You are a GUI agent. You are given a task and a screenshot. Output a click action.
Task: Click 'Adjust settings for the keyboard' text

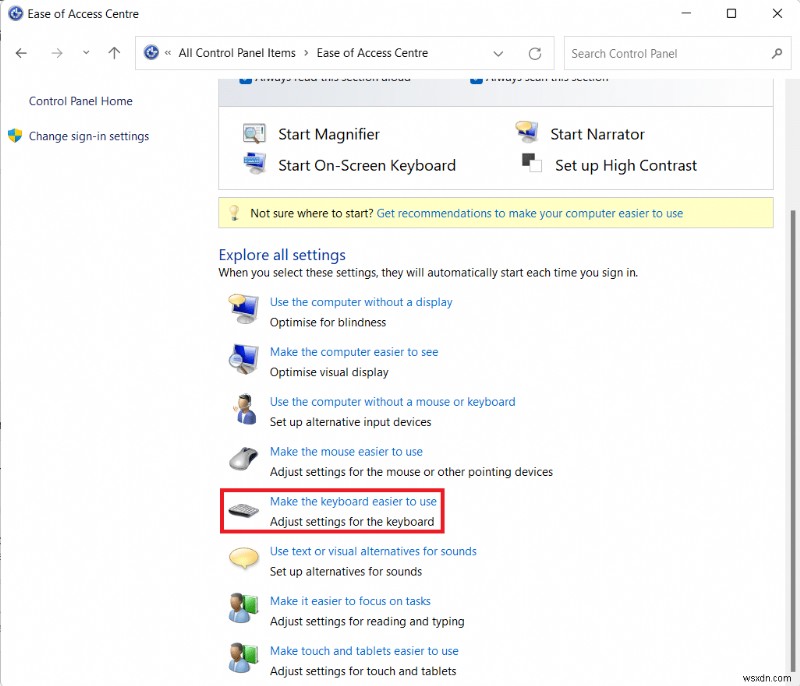coord(352,522)
